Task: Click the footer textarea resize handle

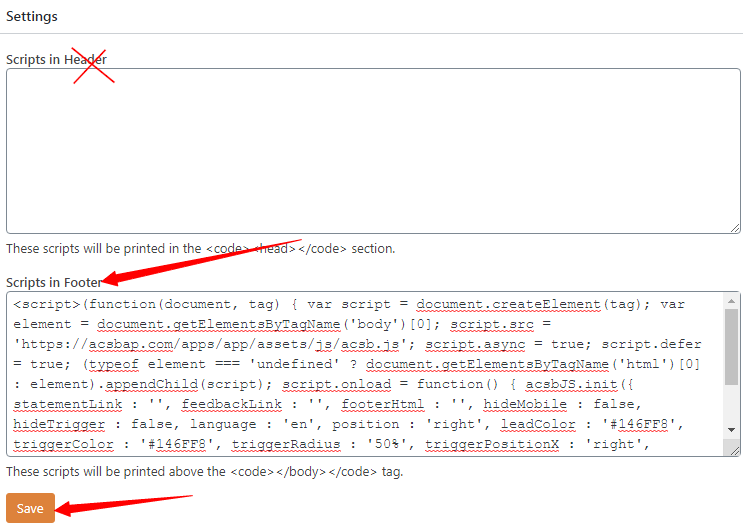Action: click(735, 451)
